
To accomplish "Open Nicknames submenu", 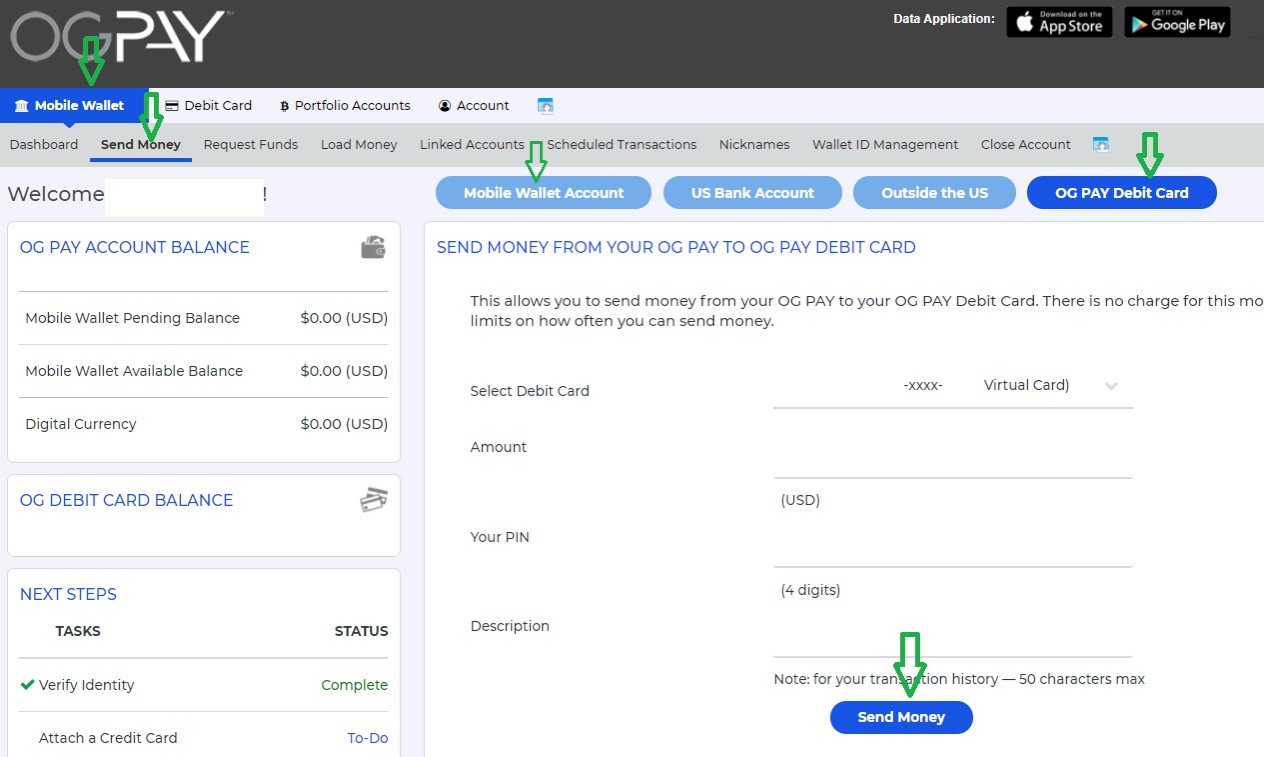I will click(754, 144).
